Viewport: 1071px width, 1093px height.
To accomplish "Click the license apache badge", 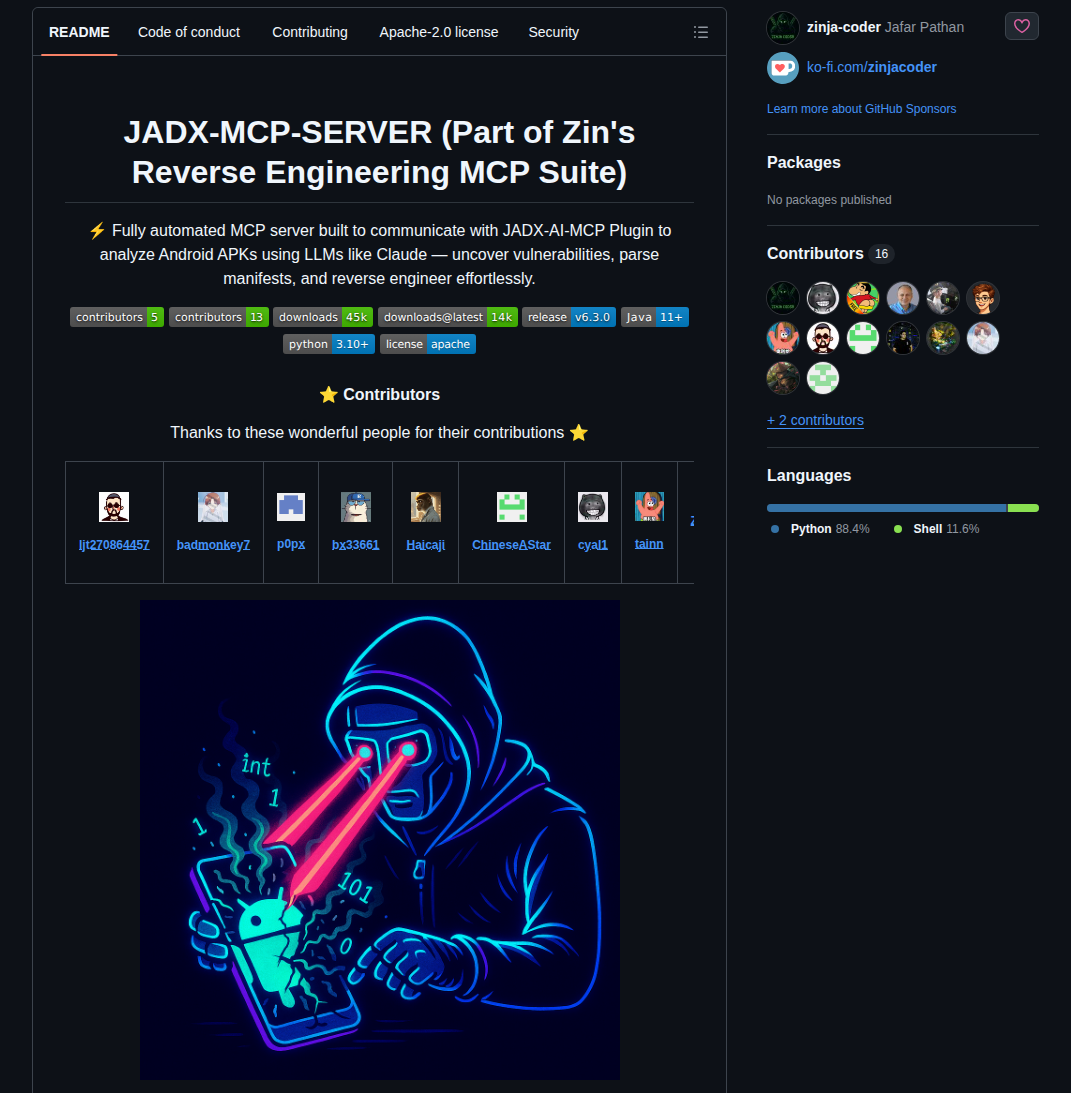I will (428, 344).
